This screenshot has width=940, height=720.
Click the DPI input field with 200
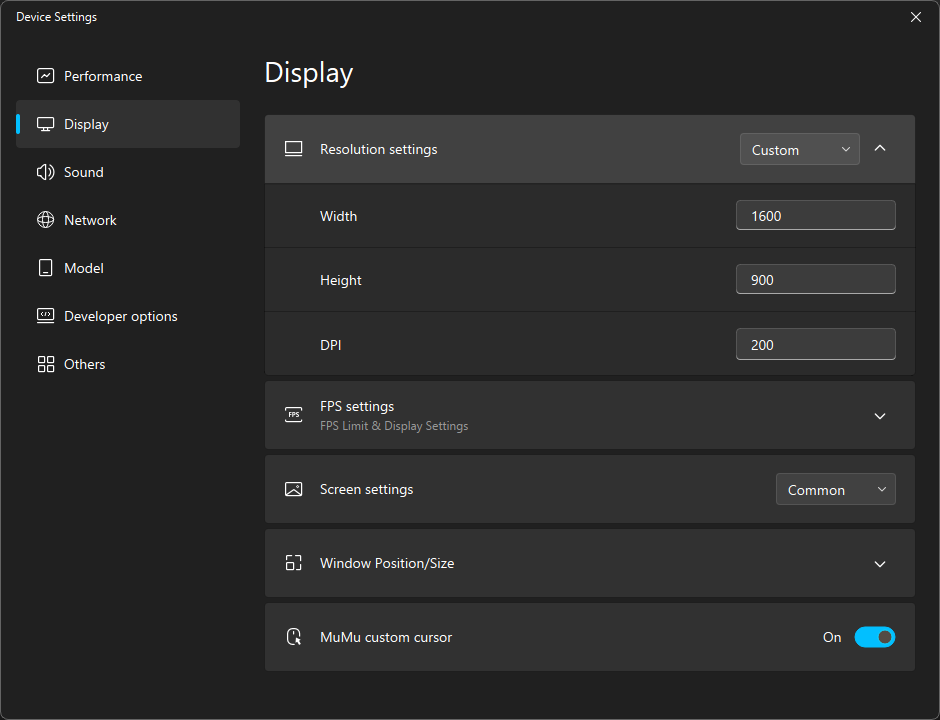pyautogui.click(x=816, y=344)
